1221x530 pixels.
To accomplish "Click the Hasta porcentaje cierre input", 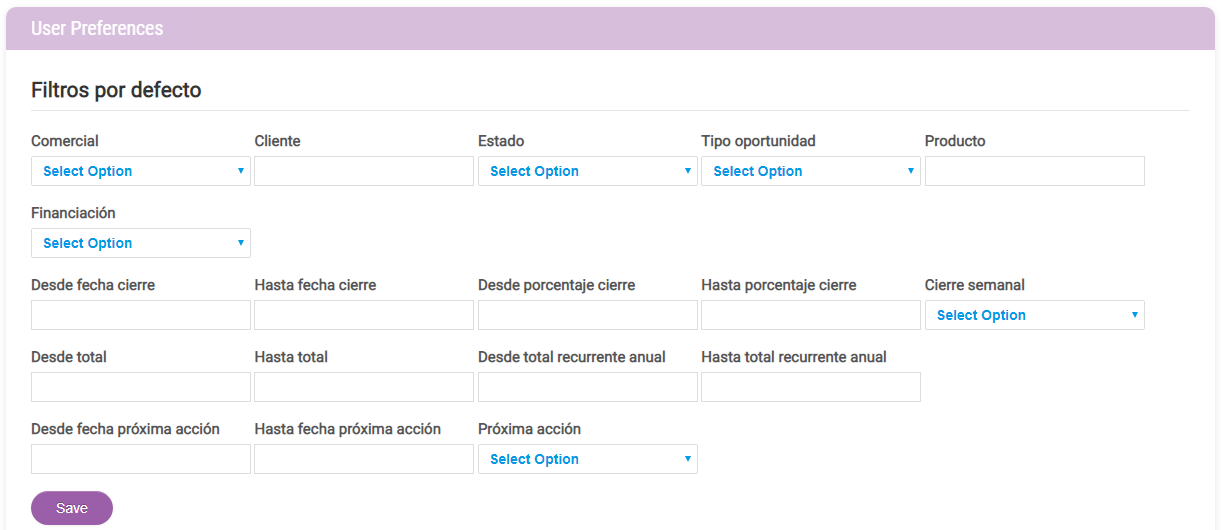I will point(811,315).
